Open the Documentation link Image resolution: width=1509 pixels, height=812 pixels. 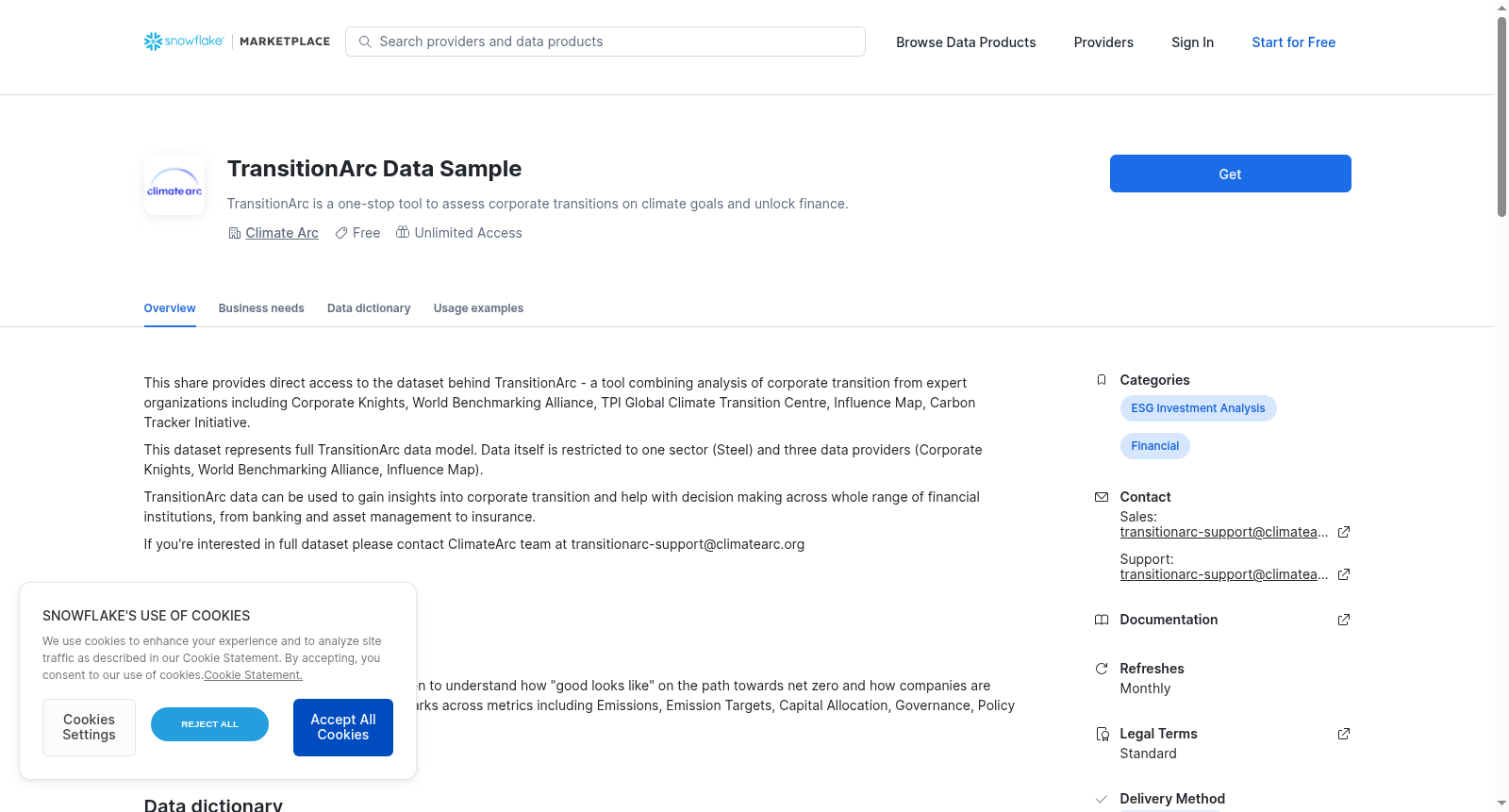[x=1169, y=620]
